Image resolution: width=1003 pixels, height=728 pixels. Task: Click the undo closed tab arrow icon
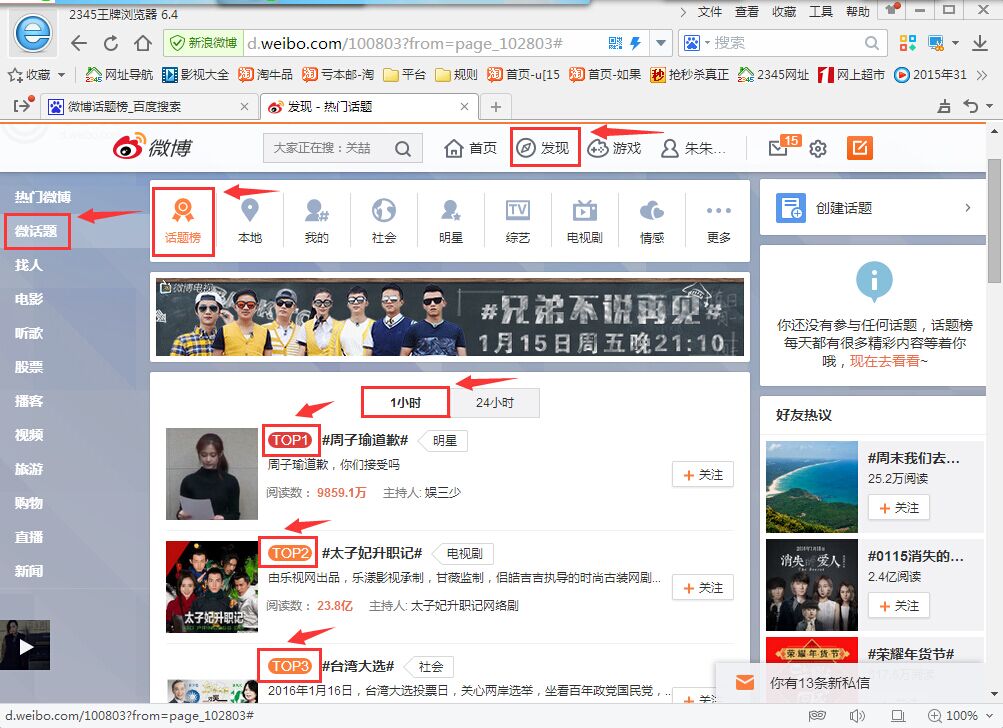[972, 106]
